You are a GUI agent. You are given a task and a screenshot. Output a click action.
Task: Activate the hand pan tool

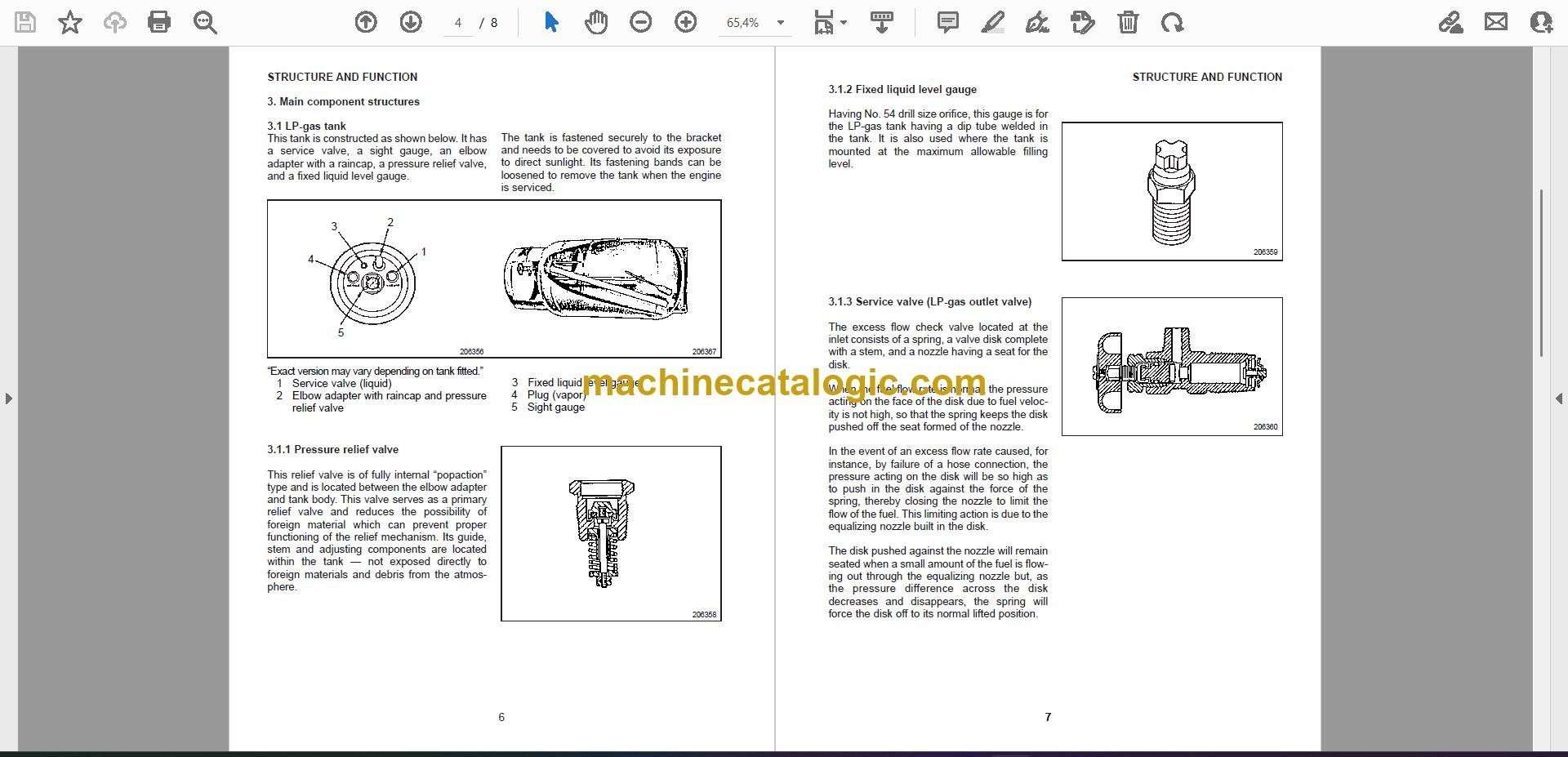pos(596,23)
